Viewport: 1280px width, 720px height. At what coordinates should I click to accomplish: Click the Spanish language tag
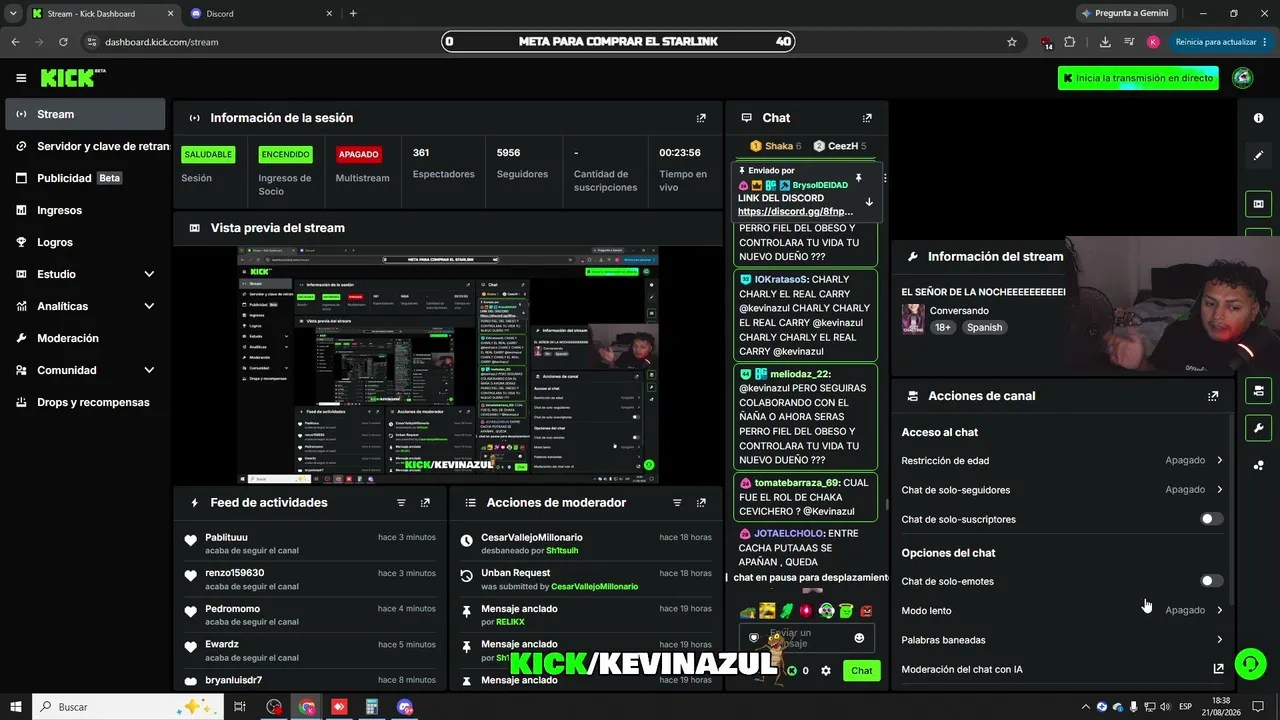point(984,327)
